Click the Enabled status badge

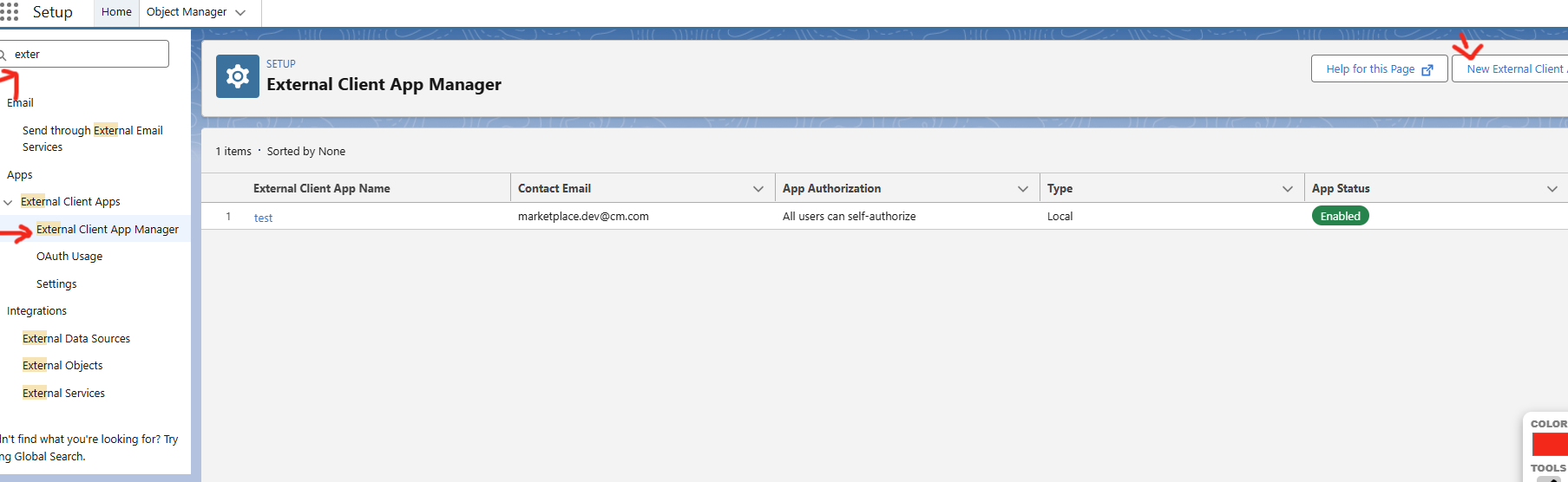[x=1340, y=216]
